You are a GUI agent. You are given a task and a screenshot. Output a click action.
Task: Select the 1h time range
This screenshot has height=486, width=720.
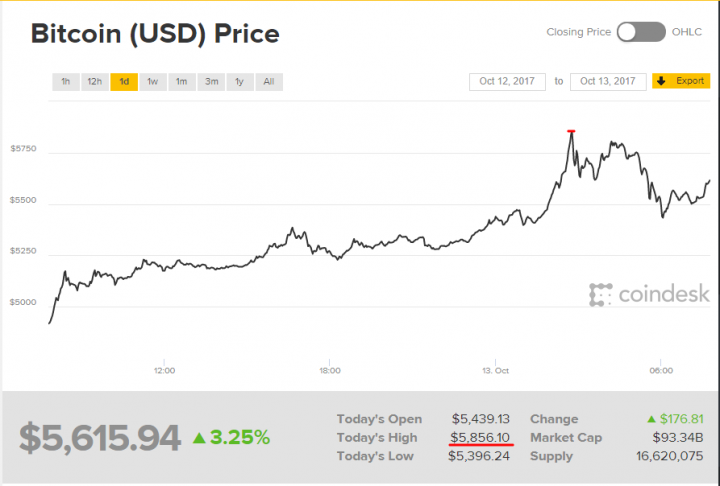(x=65, y=81)
